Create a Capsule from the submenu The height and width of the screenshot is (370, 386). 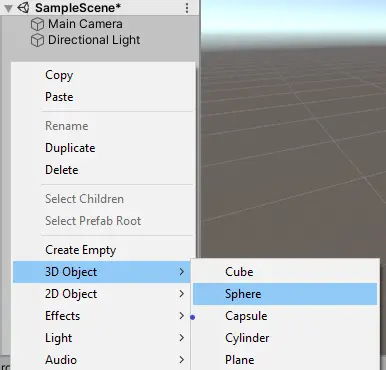click(285, 316)
